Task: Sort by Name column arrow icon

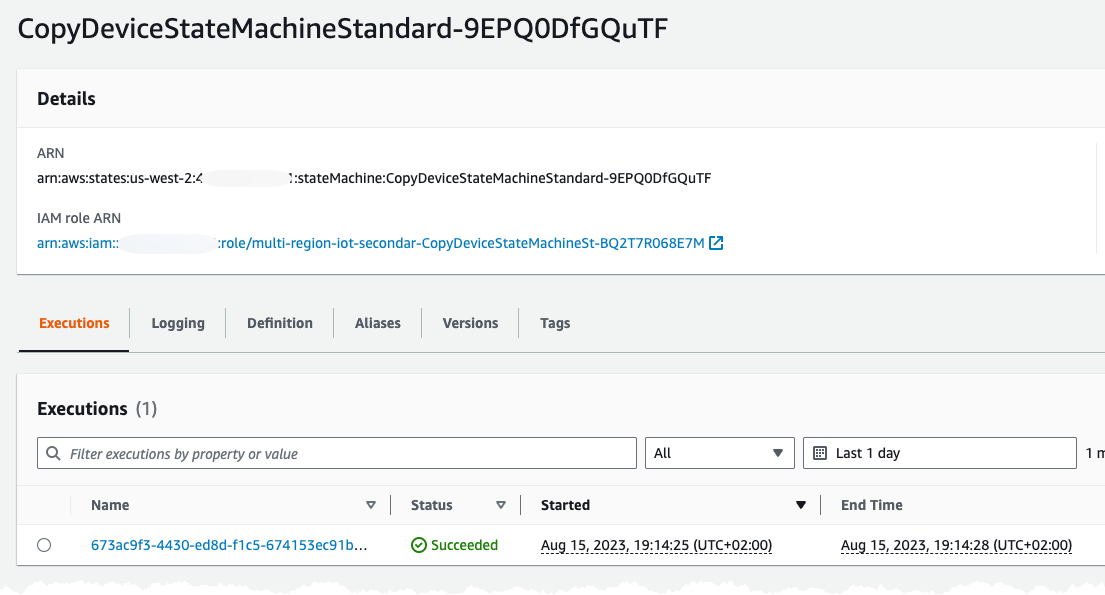Action: (371, 505)
